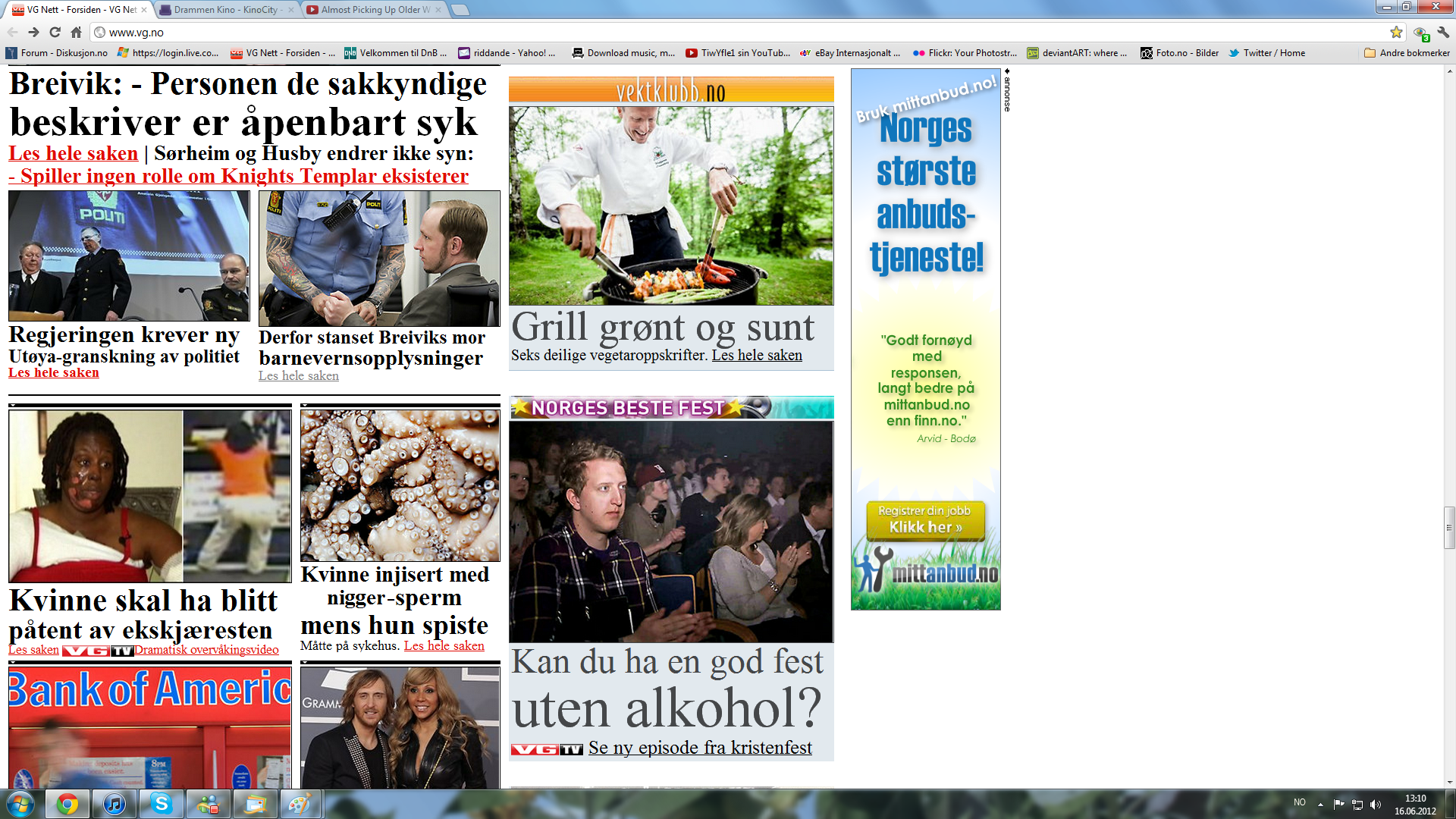Open the Knights Templar eksisterer link
The height and width of the screenshot is (819, 1456).
point(239,176)
